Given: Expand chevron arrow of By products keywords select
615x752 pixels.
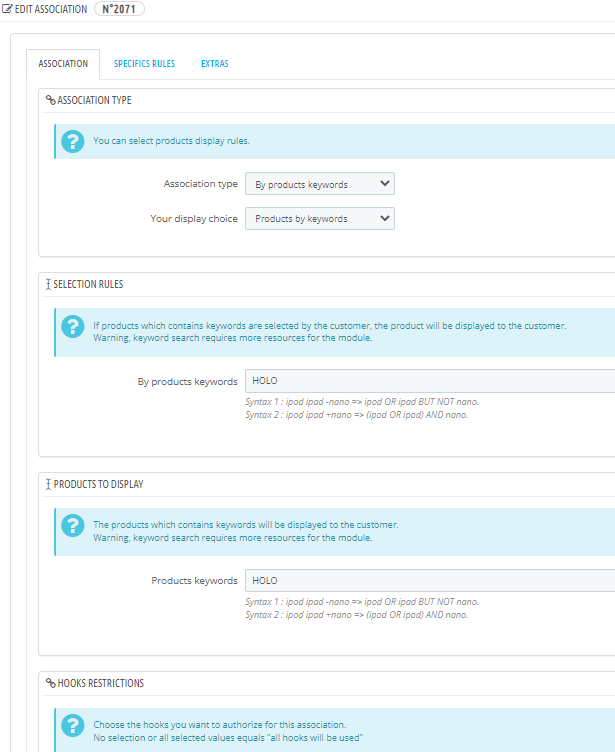Looking at the screenshot, I should (385, 184).
